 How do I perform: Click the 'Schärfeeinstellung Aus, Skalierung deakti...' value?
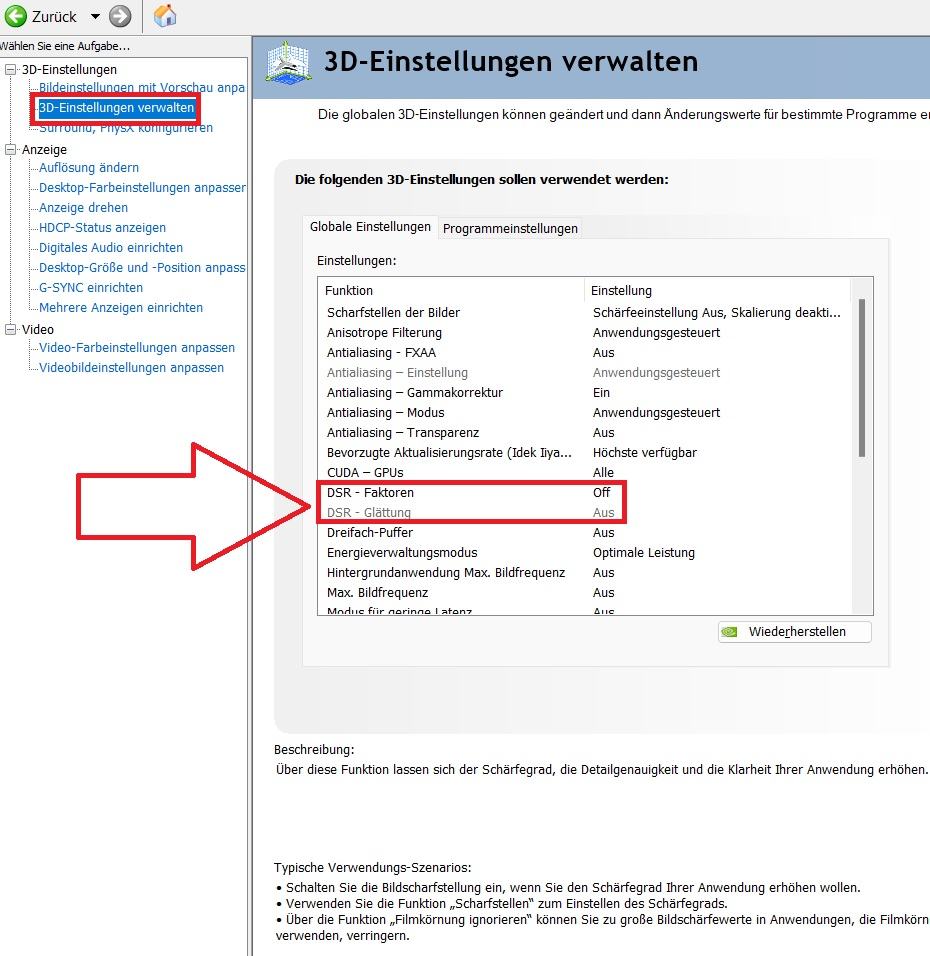point(717,313)
